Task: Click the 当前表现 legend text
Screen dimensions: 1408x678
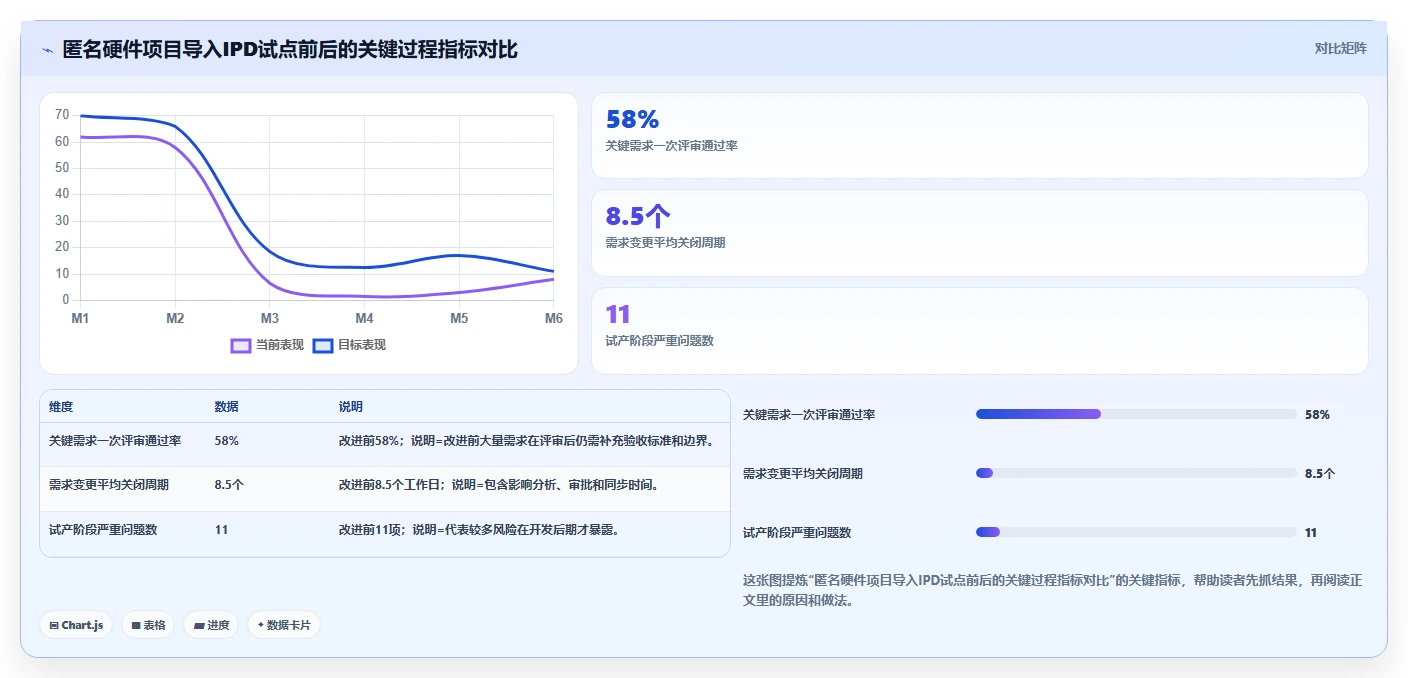Action: pos(280,345)
